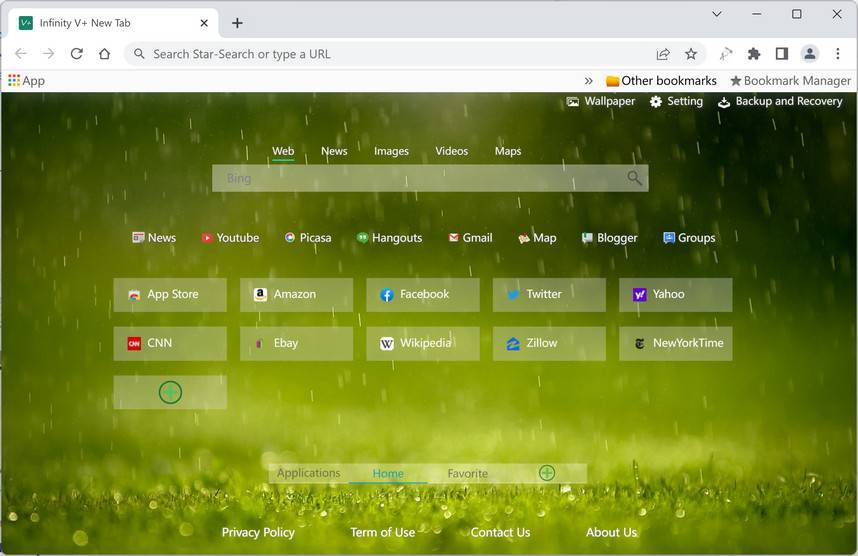Click the browser back arrow

coord(21,54)
